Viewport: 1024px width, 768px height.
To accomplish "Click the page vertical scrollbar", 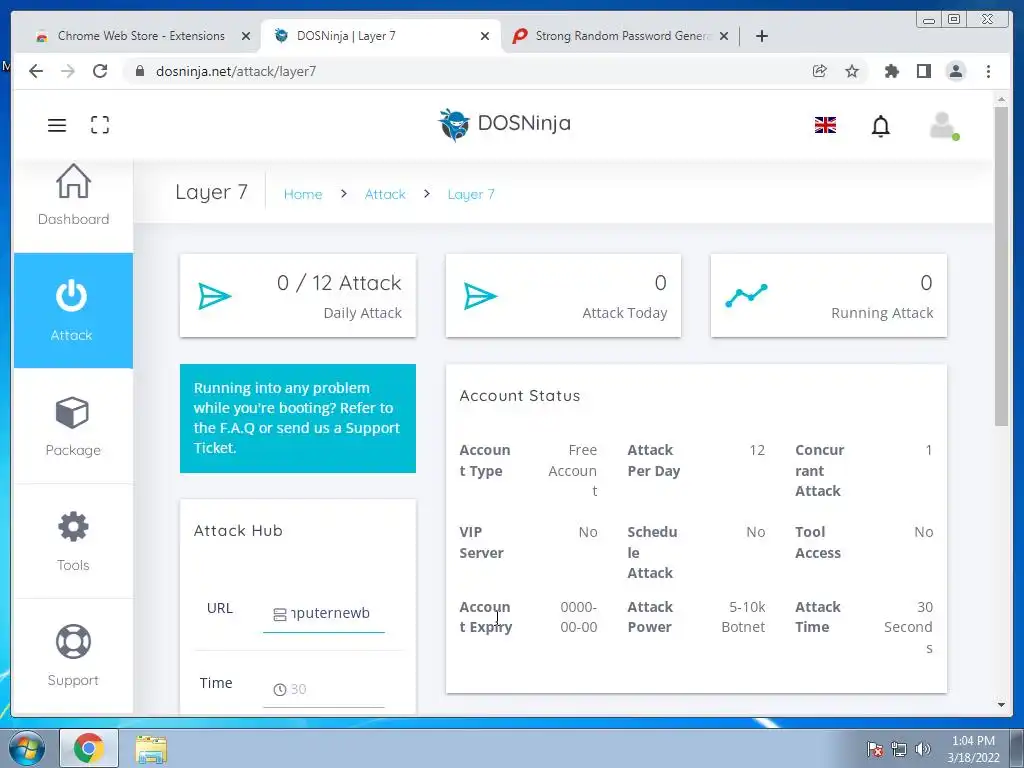I will (1001, 266).
